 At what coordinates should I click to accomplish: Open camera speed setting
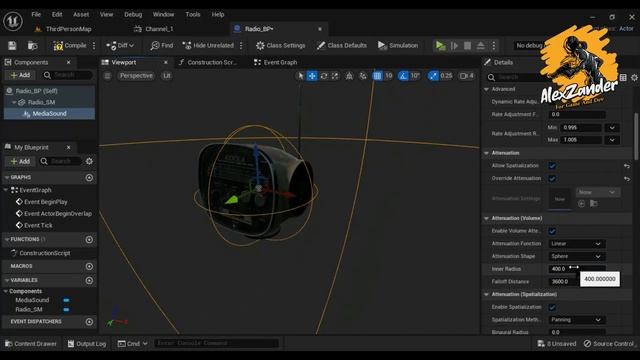click(x=467, y=76)
